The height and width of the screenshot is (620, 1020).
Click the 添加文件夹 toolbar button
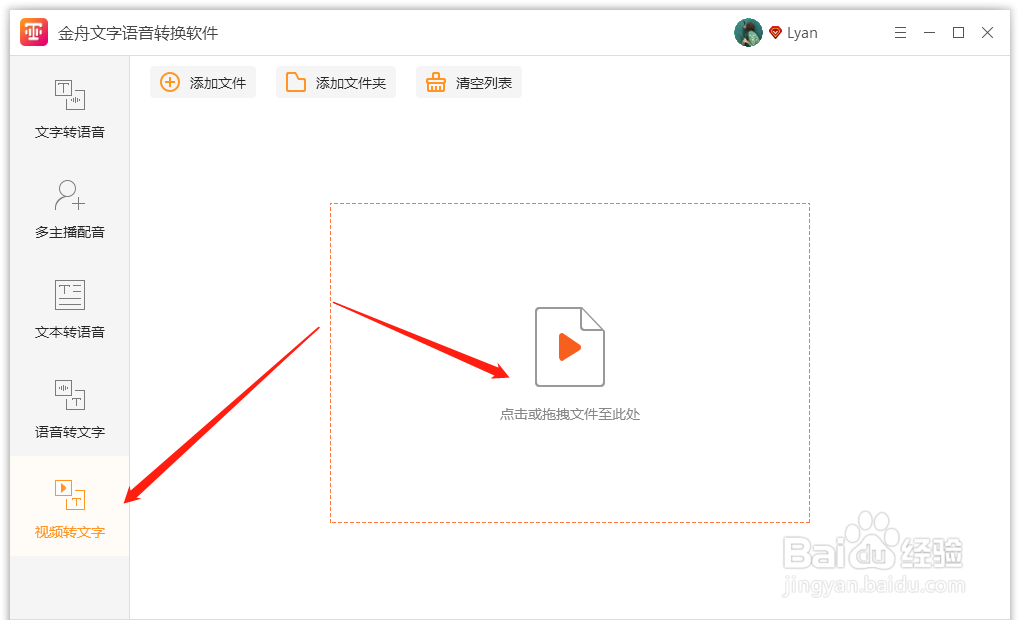[335, 82]
